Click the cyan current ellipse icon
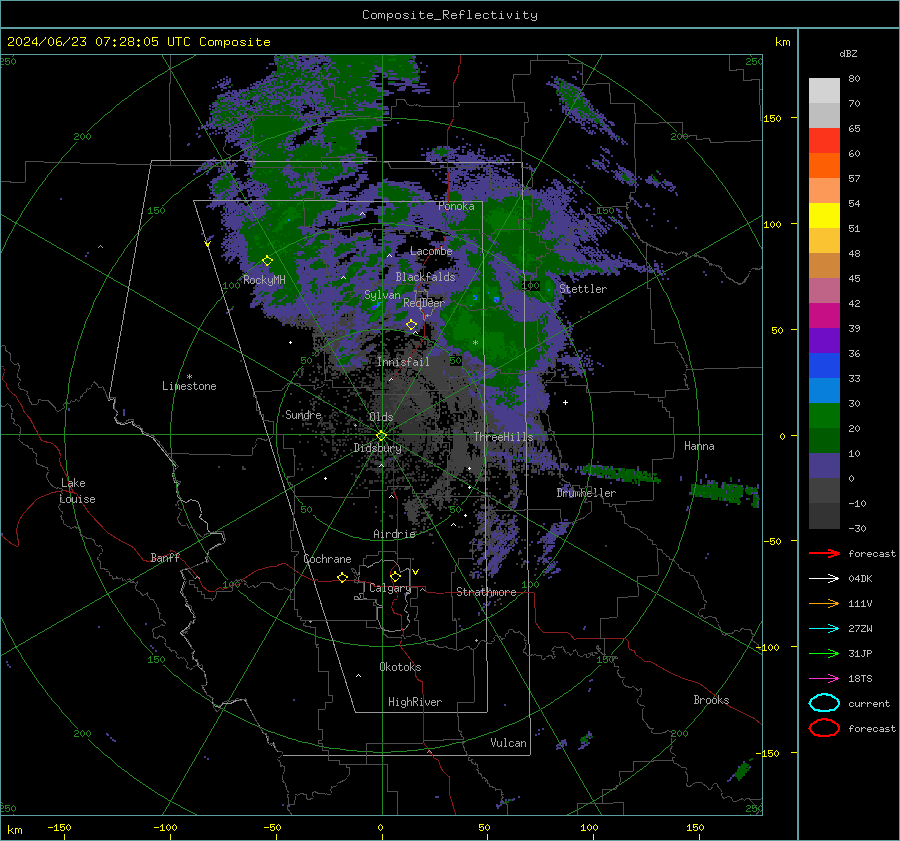The image size is (900, 841). [824, 703]
